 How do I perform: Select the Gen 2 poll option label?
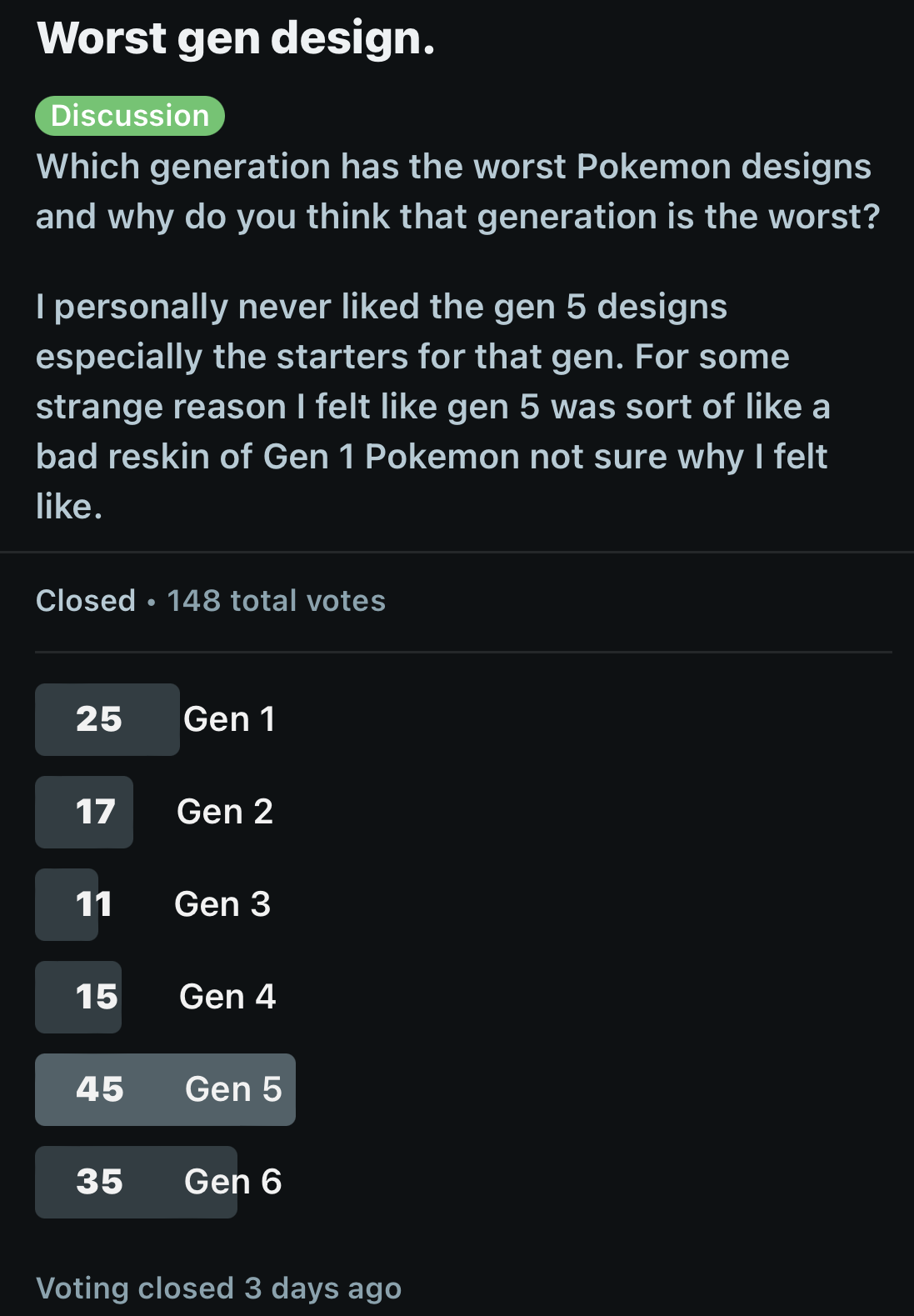coord(225,812)
